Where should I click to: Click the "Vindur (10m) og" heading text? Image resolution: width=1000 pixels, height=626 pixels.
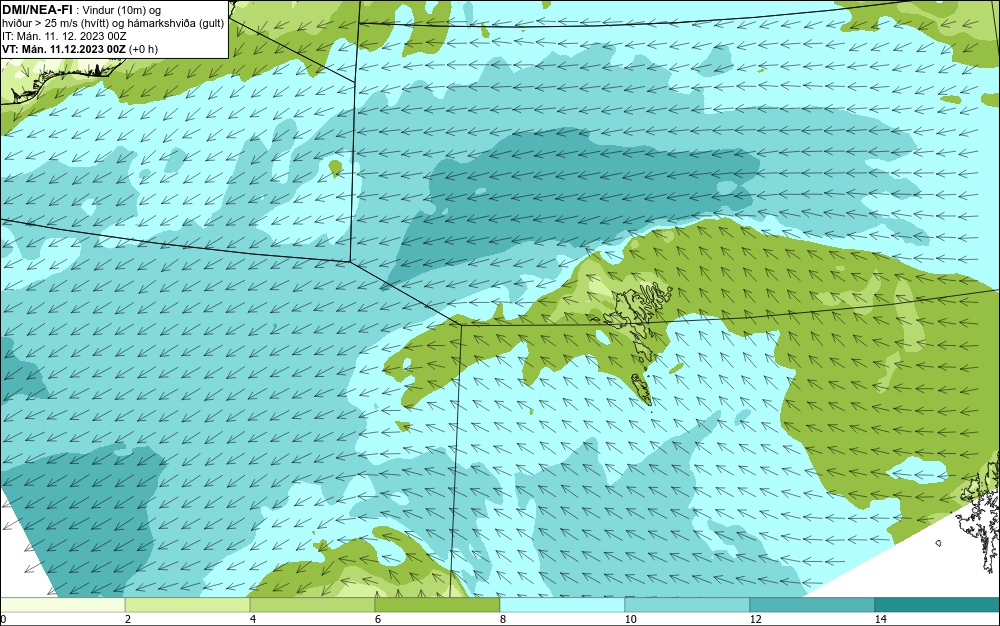[122, 10]
